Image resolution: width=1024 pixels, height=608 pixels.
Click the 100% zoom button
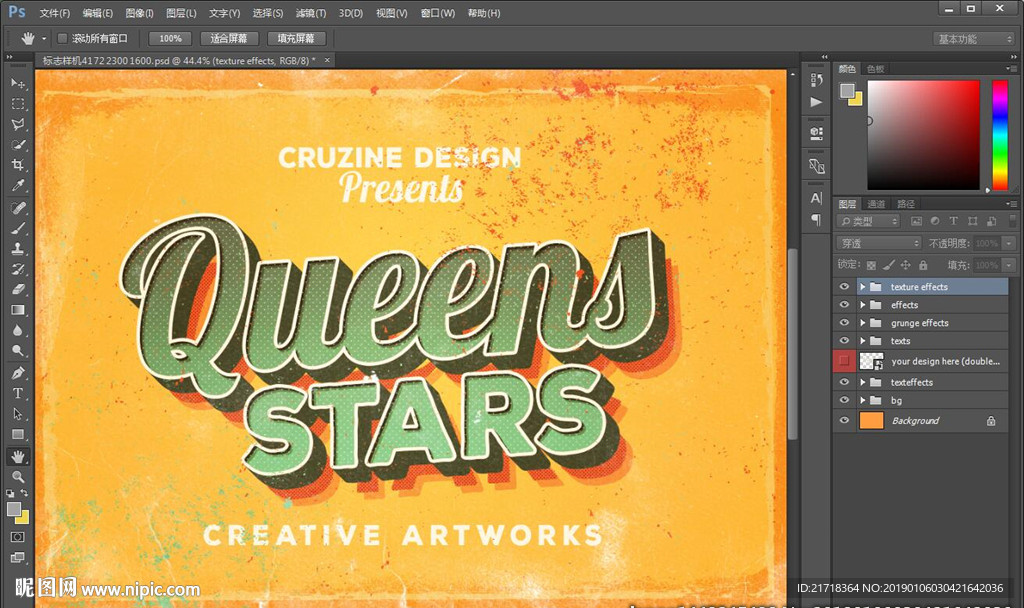coord(170,39)
